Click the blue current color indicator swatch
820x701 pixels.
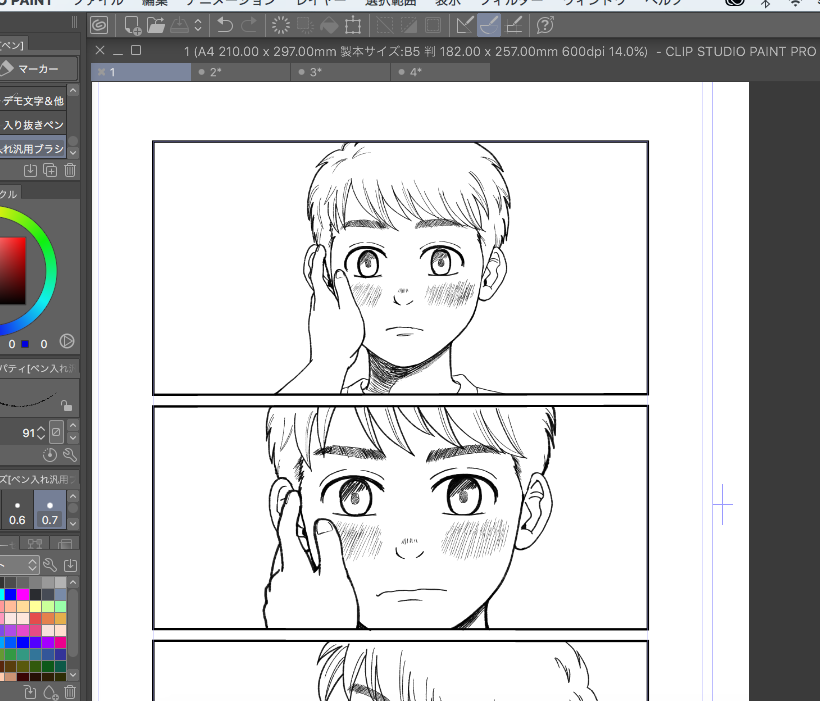[25, 344]
